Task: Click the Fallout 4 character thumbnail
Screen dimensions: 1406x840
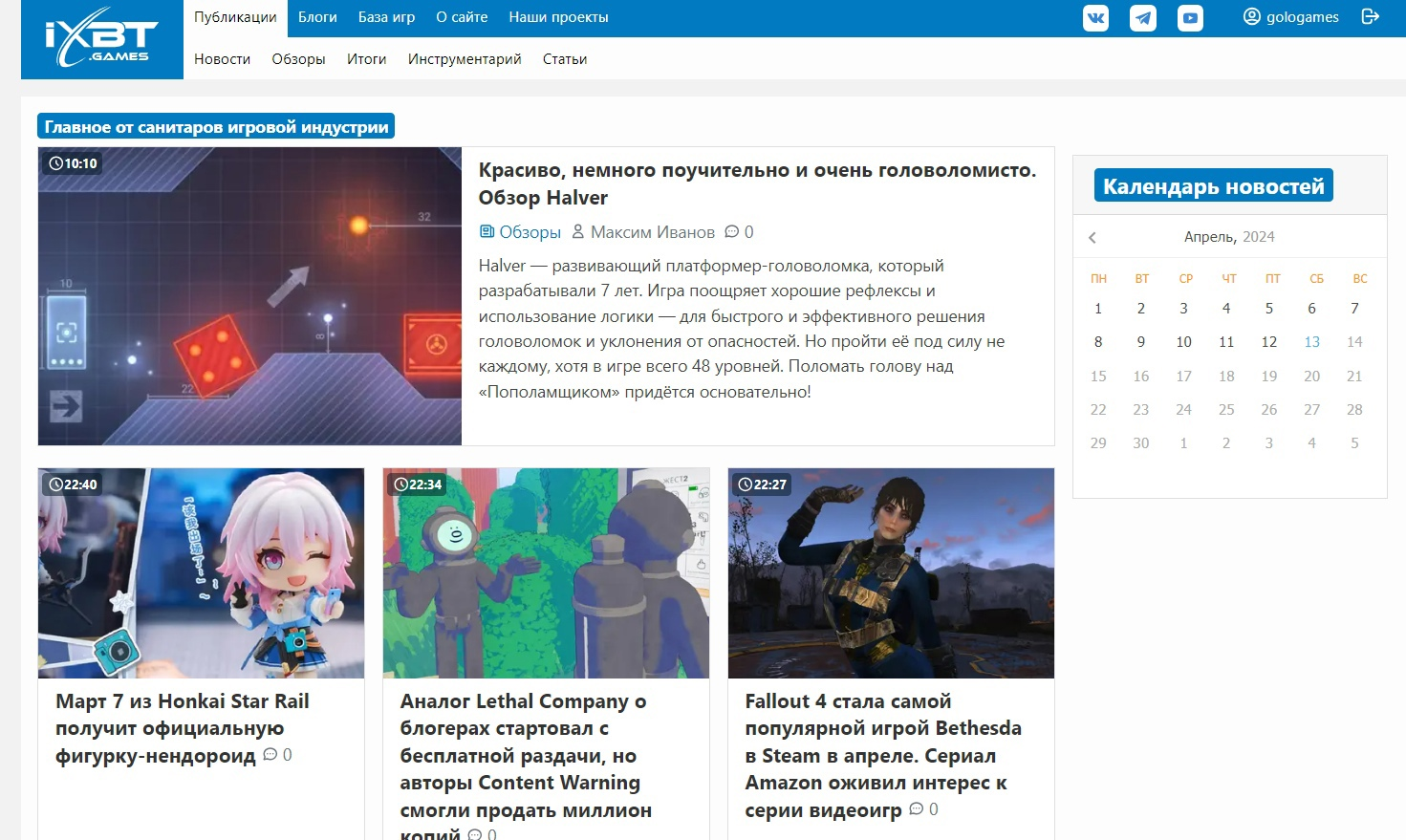Action: (x=891, y=573)
